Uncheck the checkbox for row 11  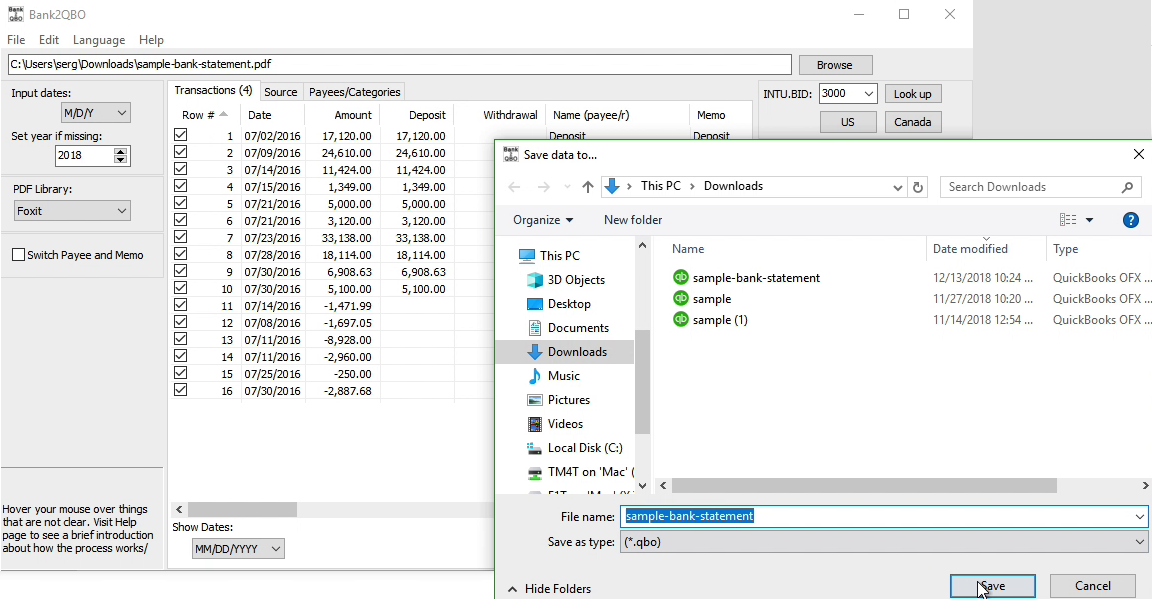pos(180,305)
